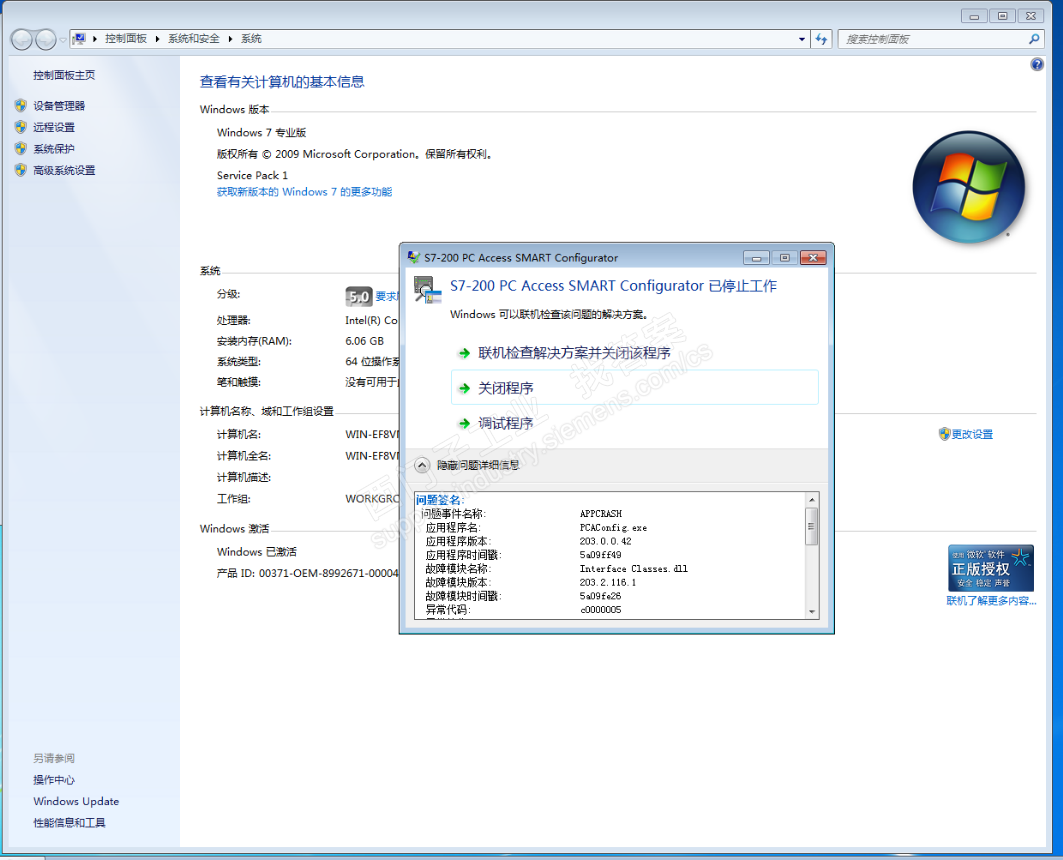
Task: Click the 问题签名 heading in details box
Action: point(439,500)
